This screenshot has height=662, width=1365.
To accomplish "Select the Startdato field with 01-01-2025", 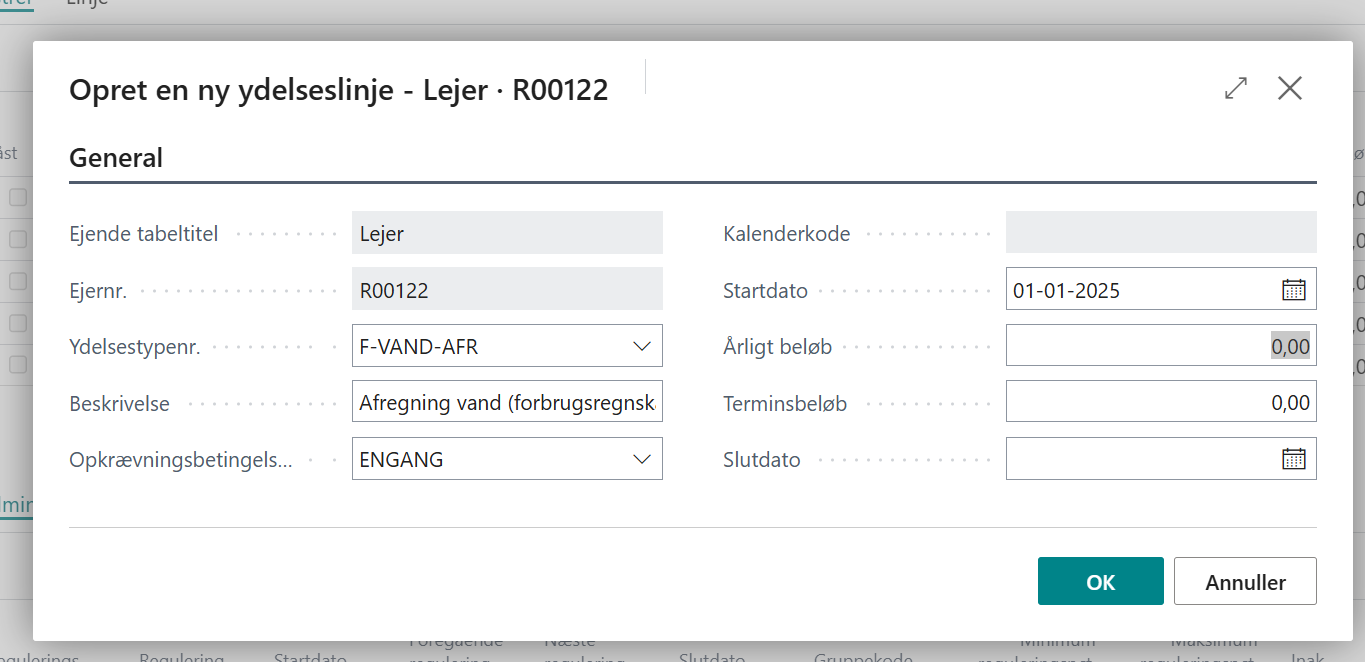I will point(1140,290).
